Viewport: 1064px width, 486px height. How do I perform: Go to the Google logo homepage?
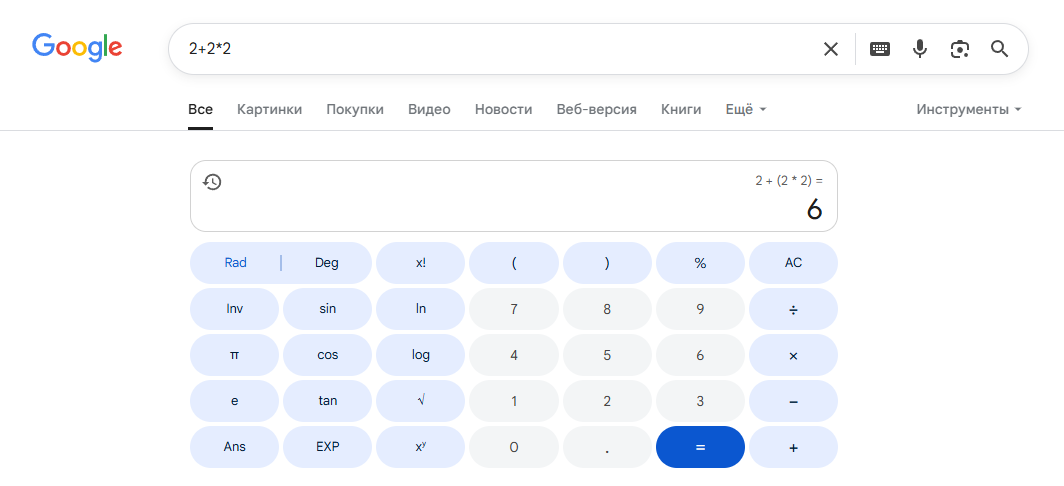77,47
